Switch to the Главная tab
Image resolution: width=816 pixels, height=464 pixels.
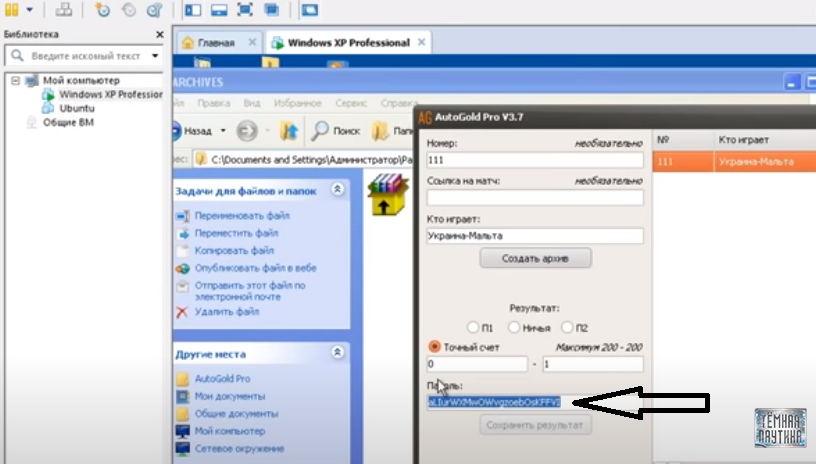coord(208,43)
